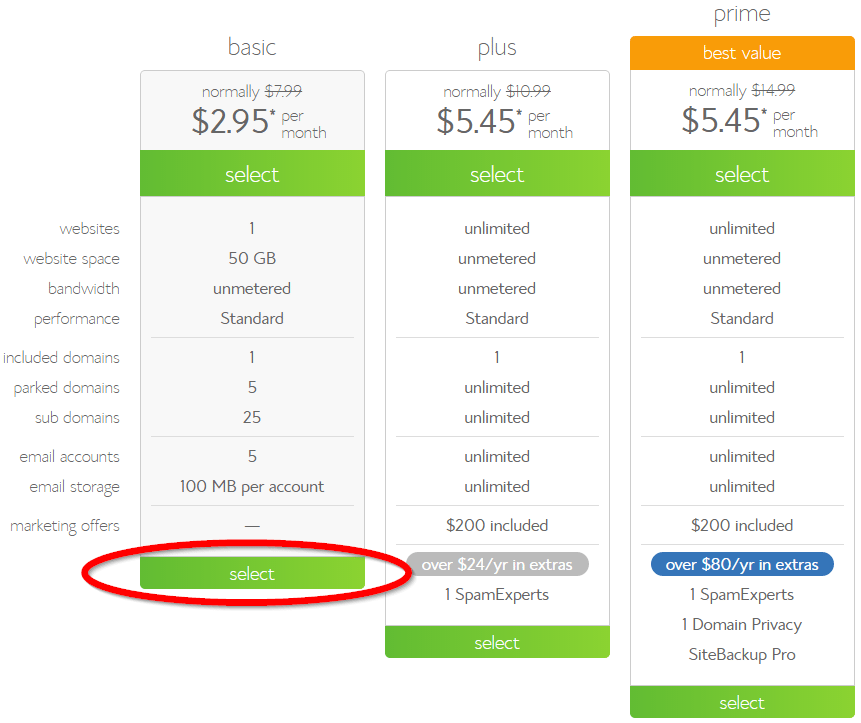The width and height of the screenshot is (861, 723).
Task: Click the basic plan heading
Action: [252, 47]
